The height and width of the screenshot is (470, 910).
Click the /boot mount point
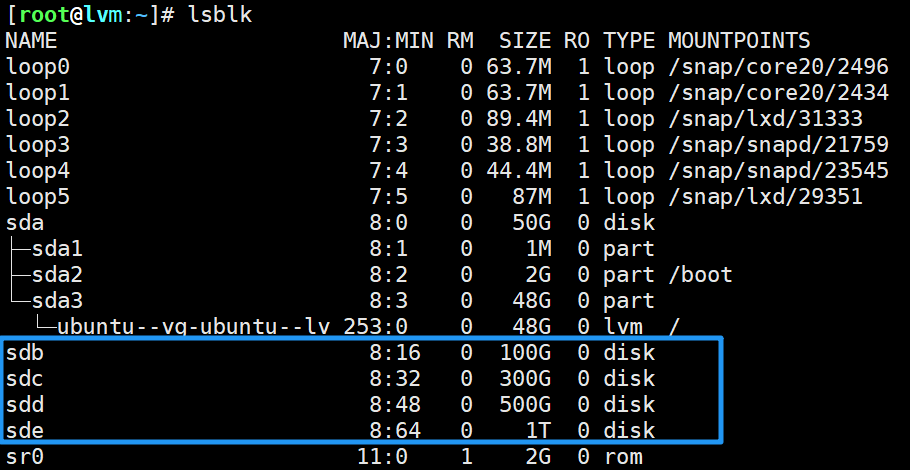click(x=700, y=275)
